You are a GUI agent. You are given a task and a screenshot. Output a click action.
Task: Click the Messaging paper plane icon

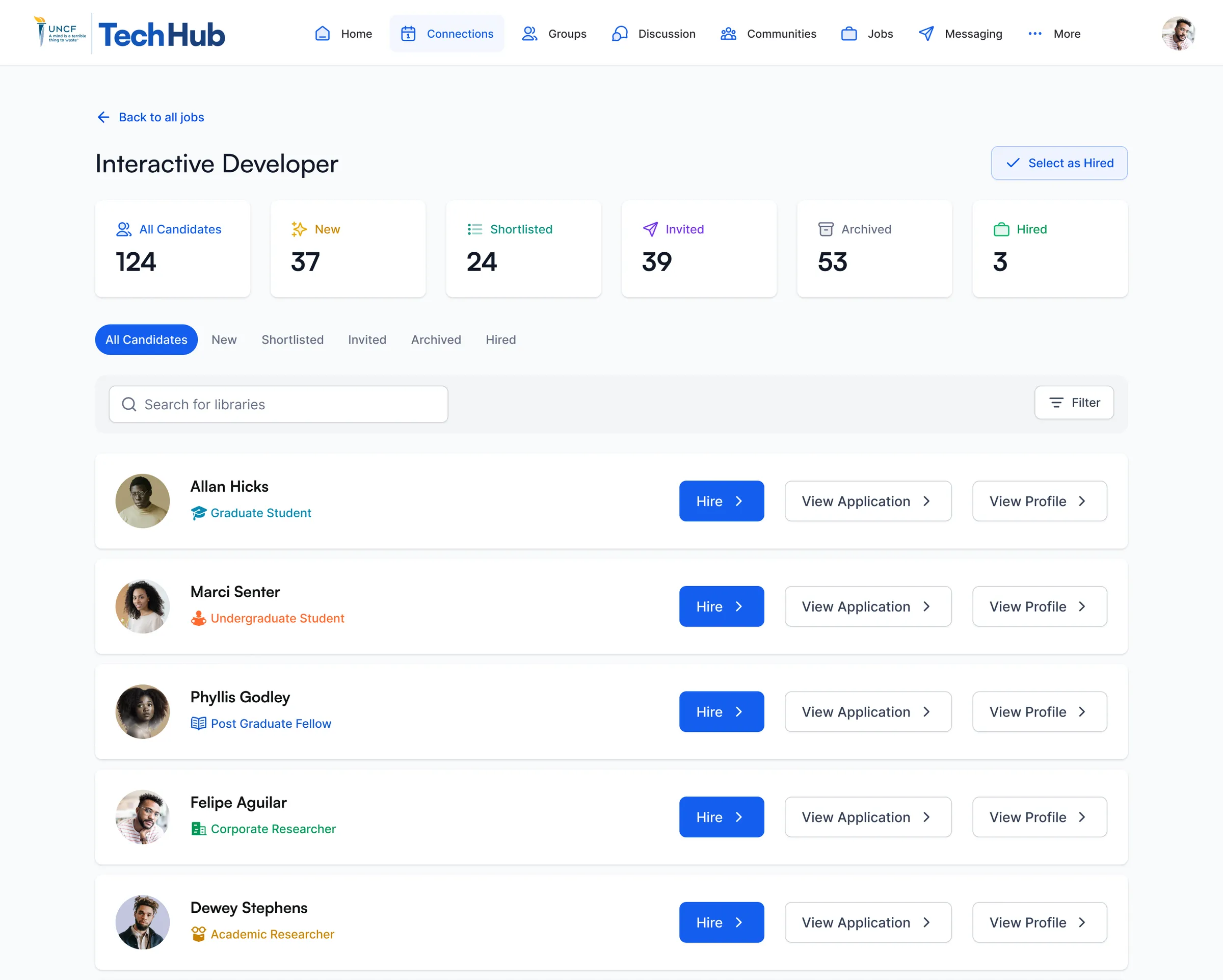926,34
